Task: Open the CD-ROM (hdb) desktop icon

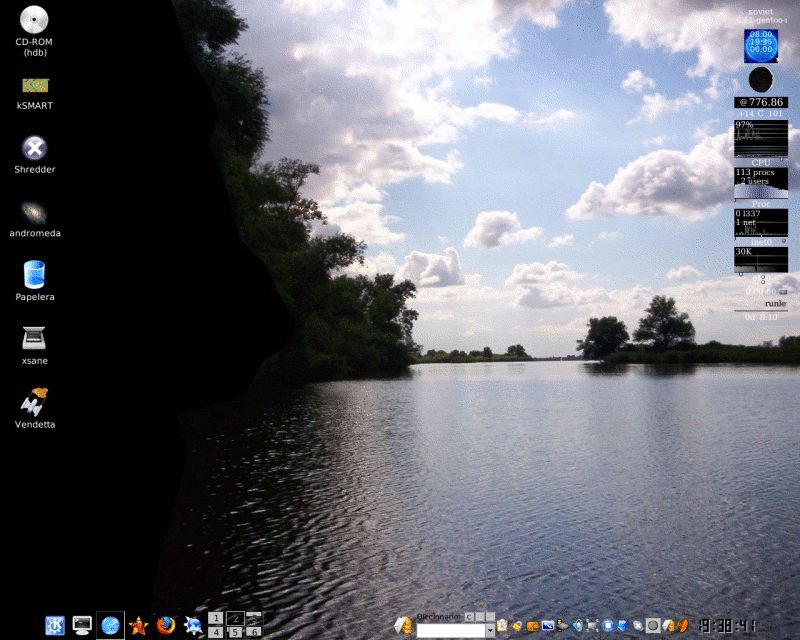Action: coord(34,31)
